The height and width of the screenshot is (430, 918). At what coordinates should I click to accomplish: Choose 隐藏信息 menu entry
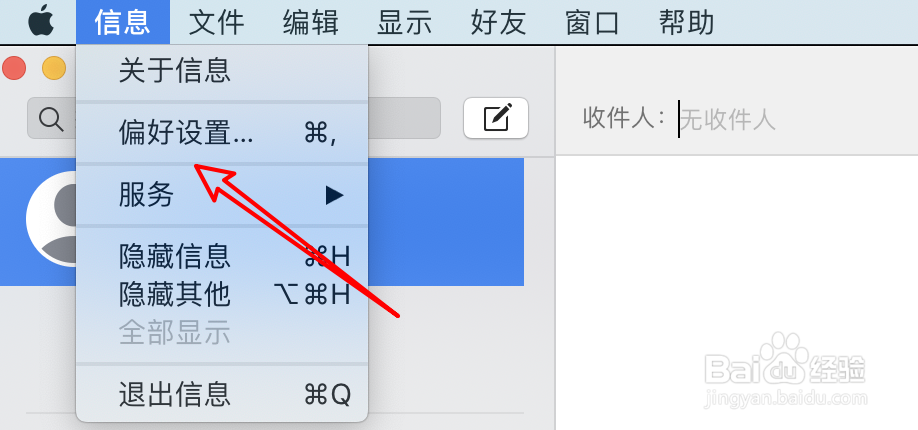(222, 257)
